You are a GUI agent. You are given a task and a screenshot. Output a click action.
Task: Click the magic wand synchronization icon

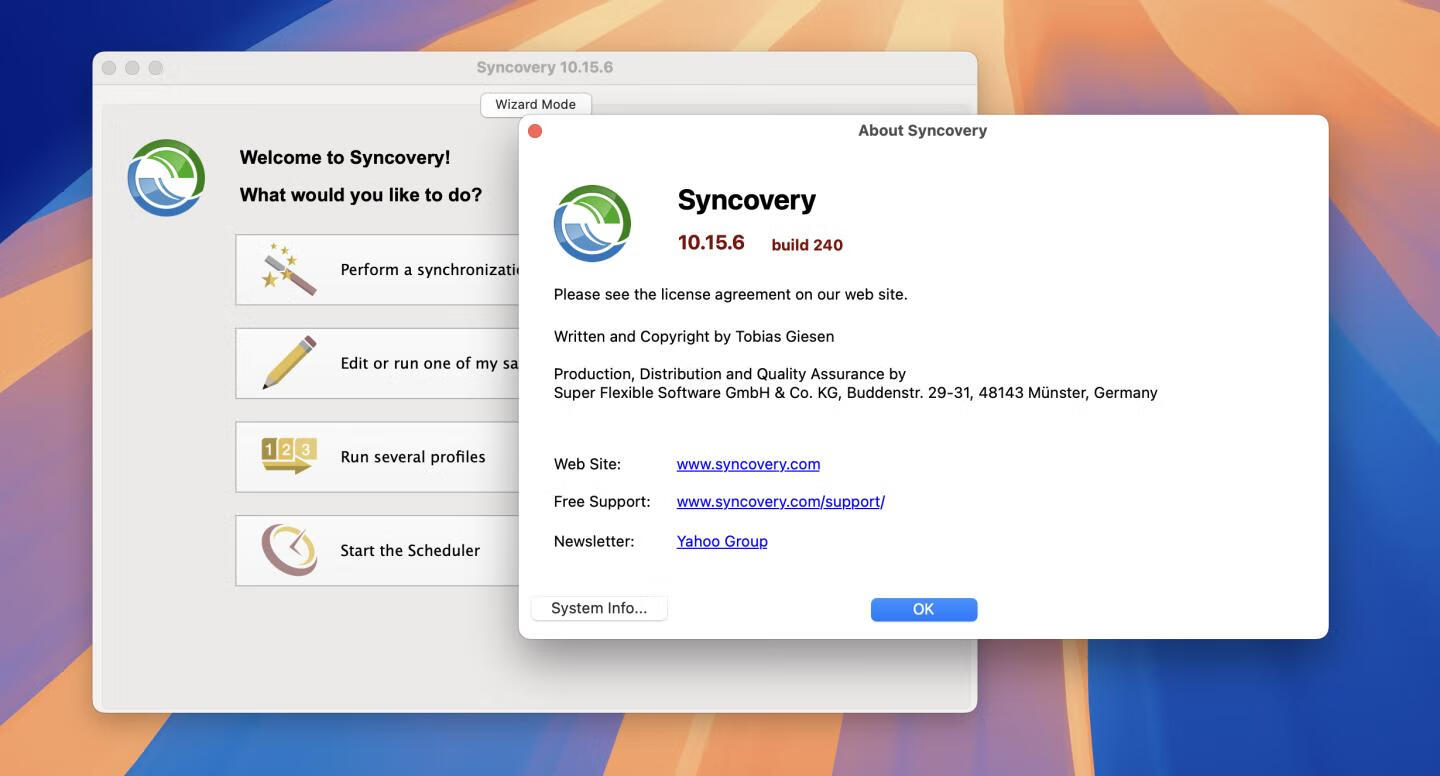[x=288, y=269]
